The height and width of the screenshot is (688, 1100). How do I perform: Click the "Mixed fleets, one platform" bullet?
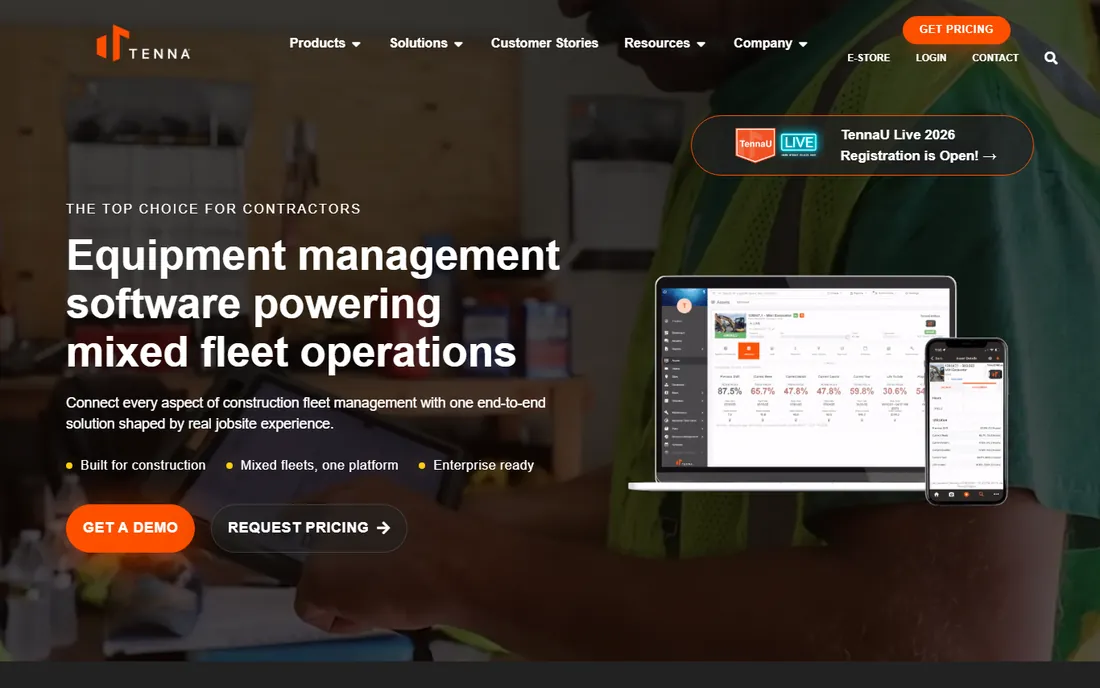[319, 465]
